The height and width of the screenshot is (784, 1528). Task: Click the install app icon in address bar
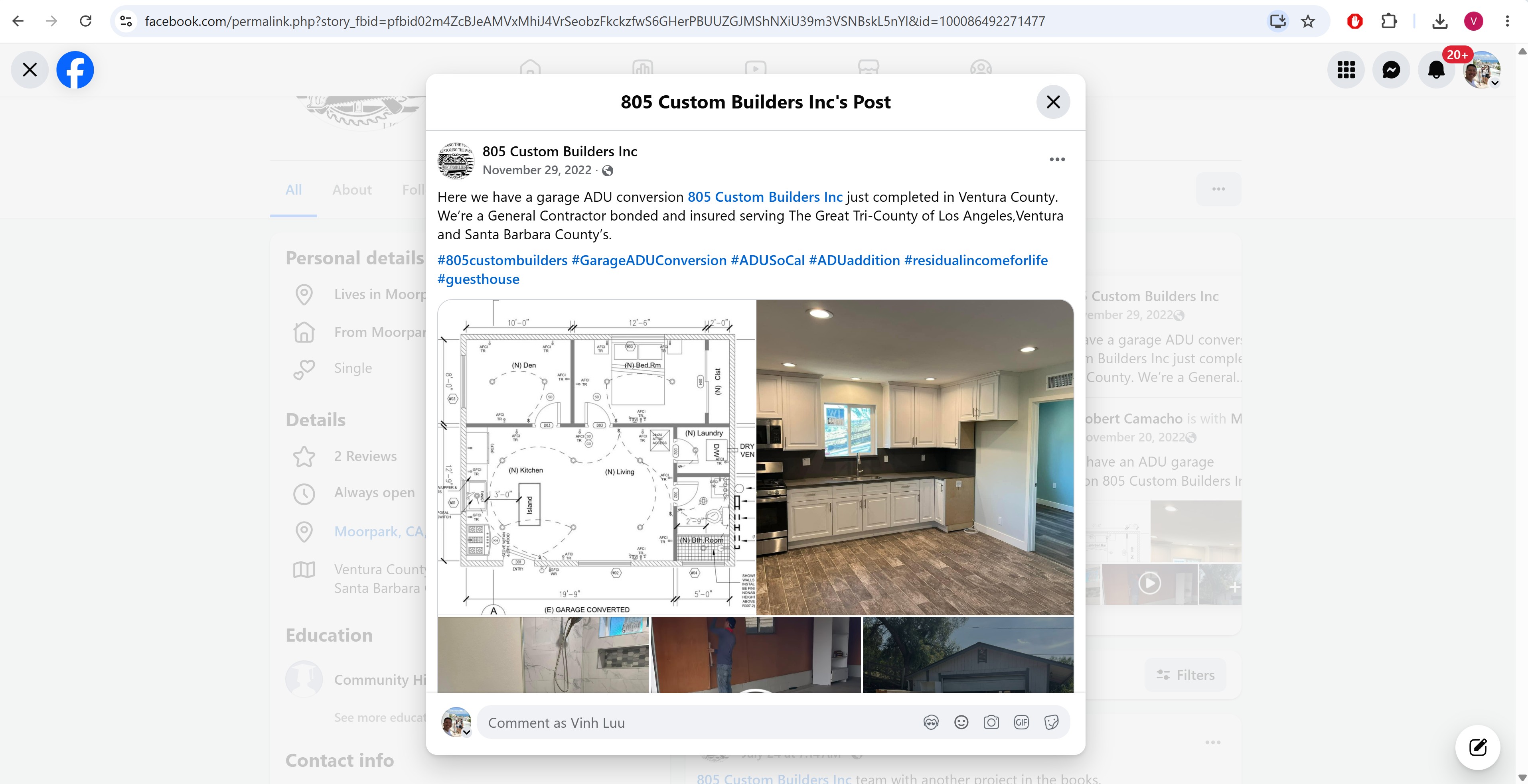coord(1278,22)
